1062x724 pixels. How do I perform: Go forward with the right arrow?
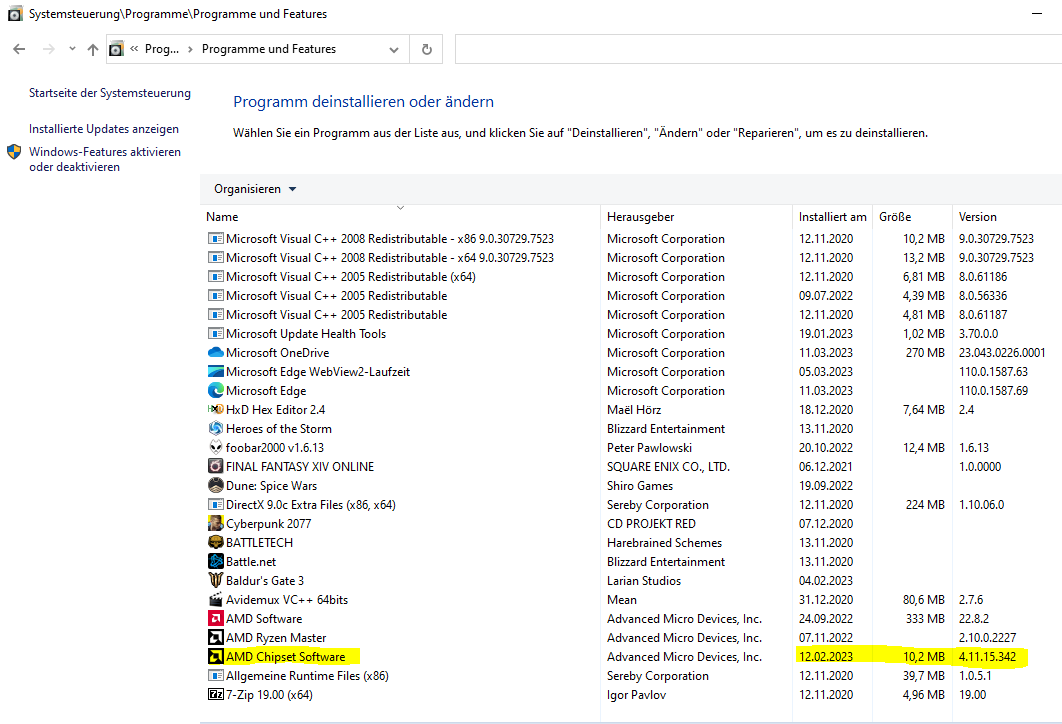(48, 49)
